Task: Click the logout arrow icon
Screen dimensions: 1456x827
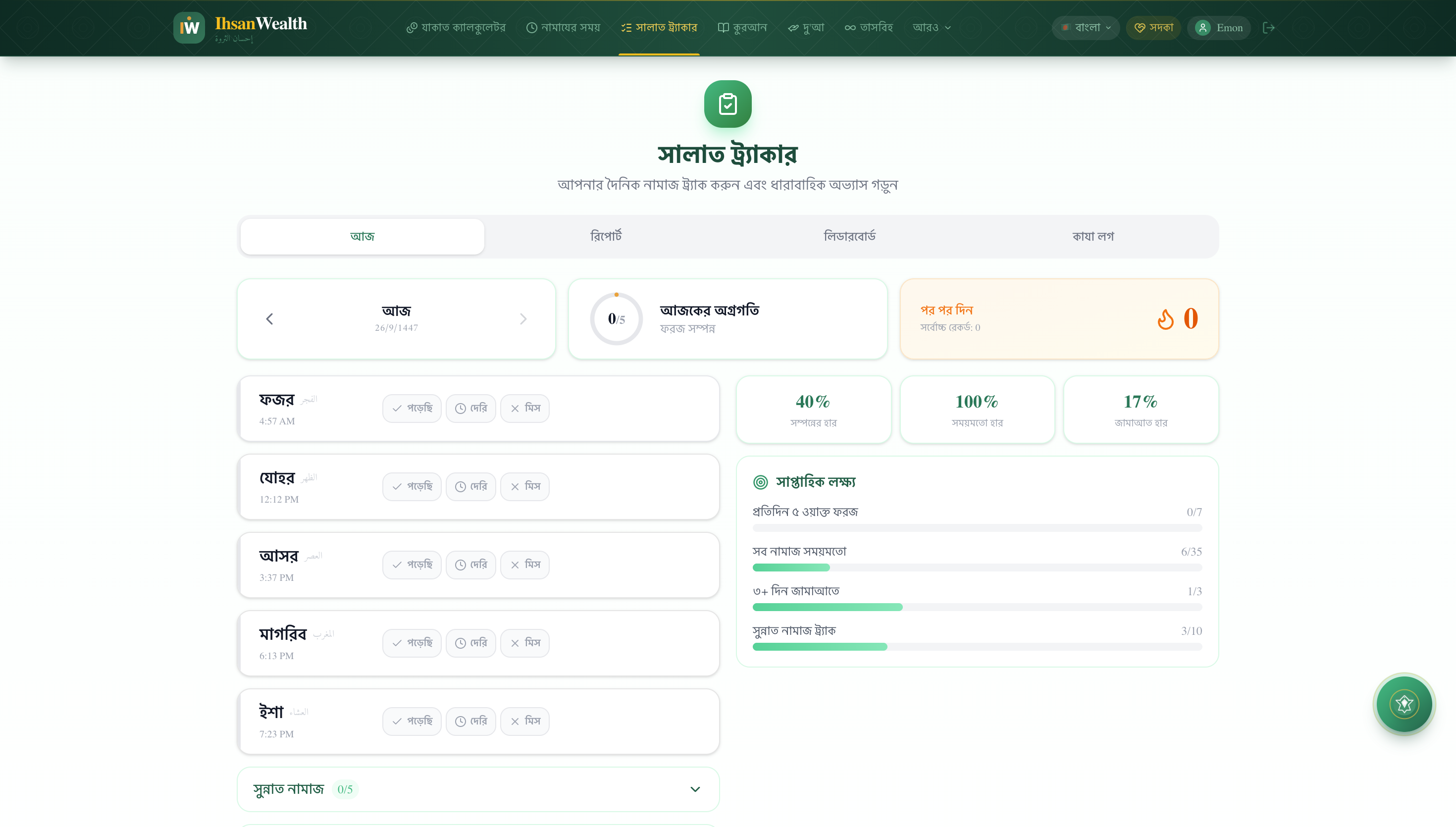Action: point(1269,28)
